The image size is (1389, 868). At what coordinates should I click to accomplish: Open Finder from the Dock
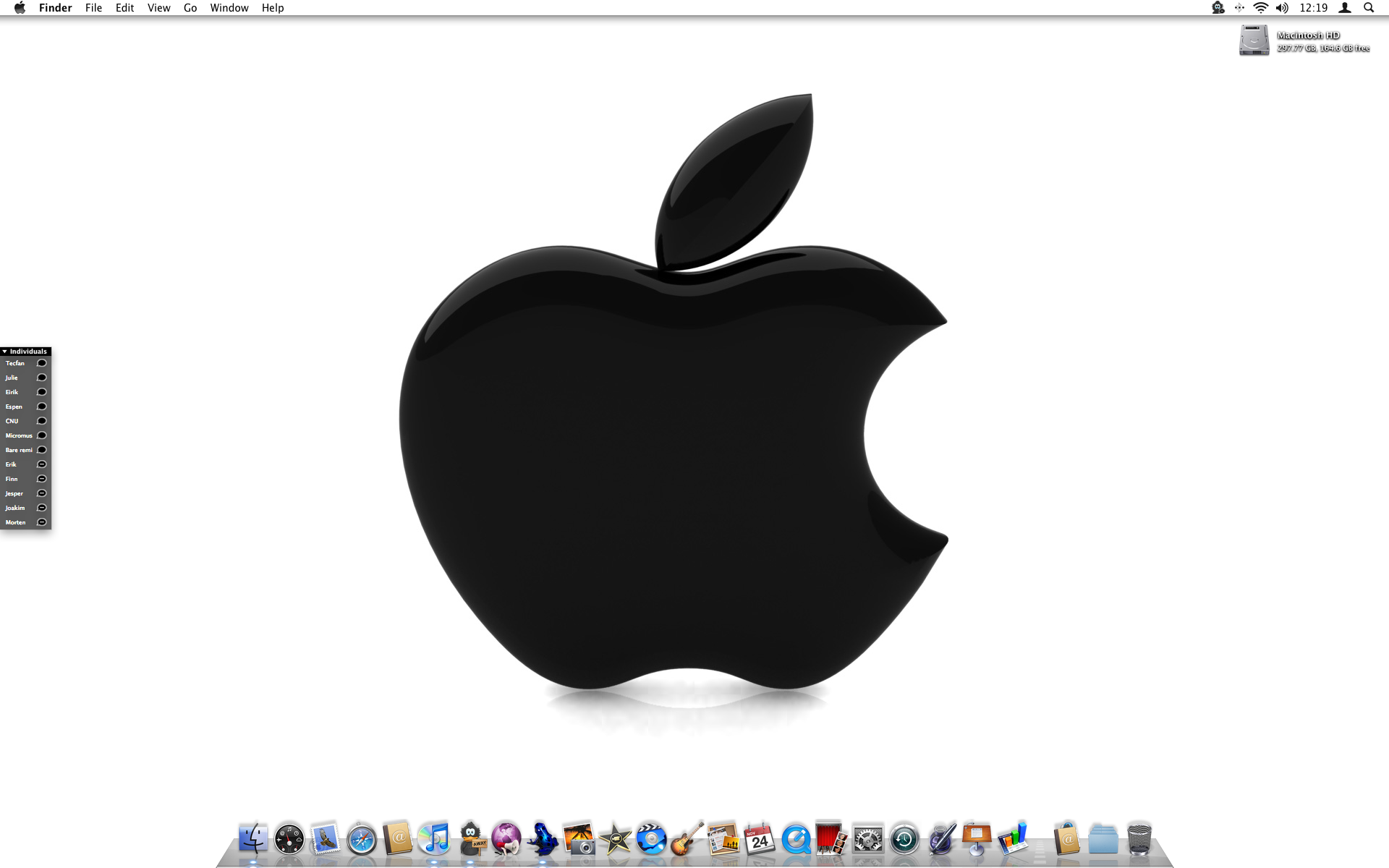[x=253, y=839]
